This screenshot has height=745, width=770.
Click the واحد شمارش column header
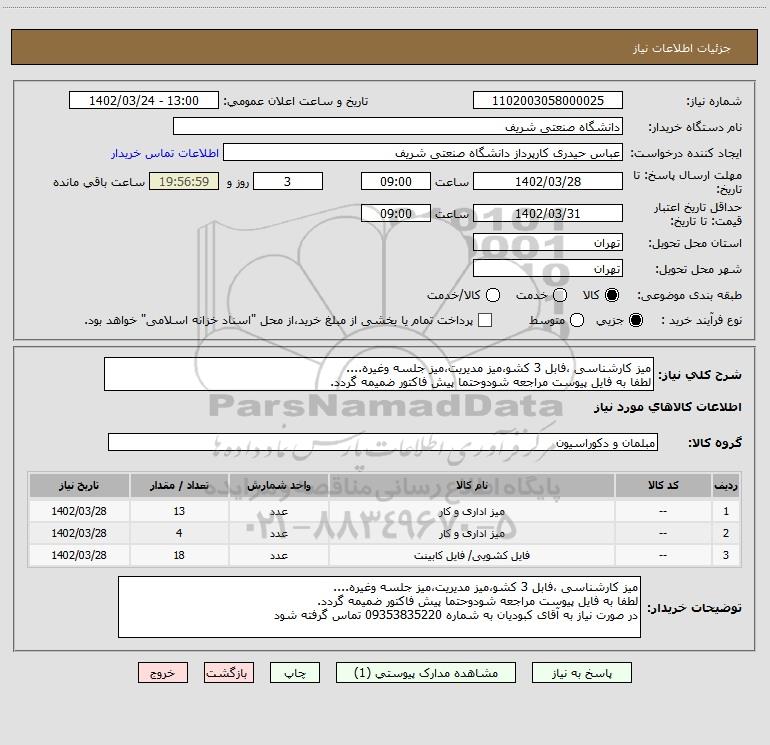(x=278, y=486)
